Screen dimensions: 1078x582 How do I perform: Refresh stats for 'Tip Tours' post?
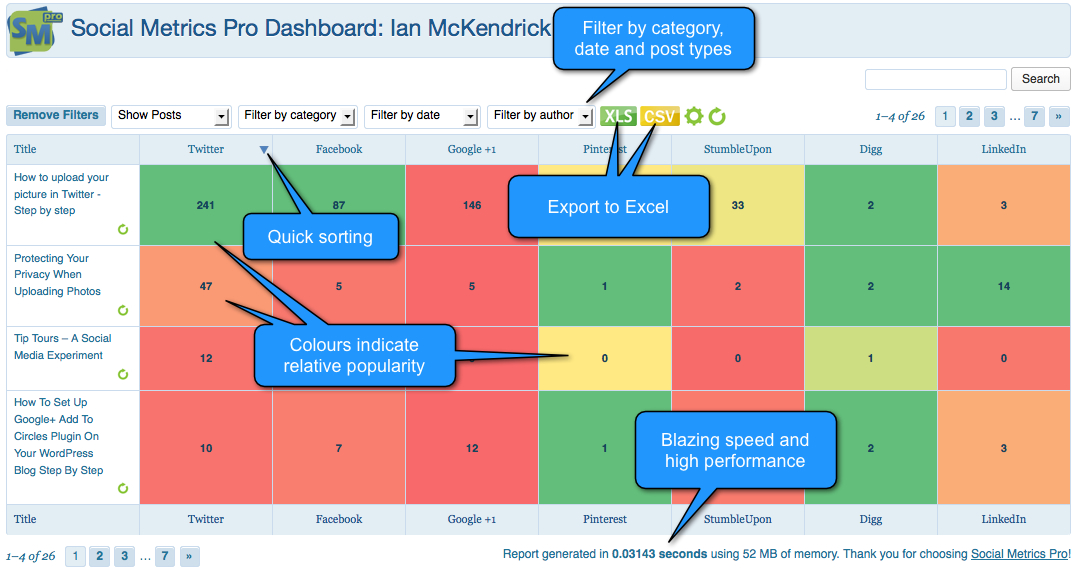123,374
